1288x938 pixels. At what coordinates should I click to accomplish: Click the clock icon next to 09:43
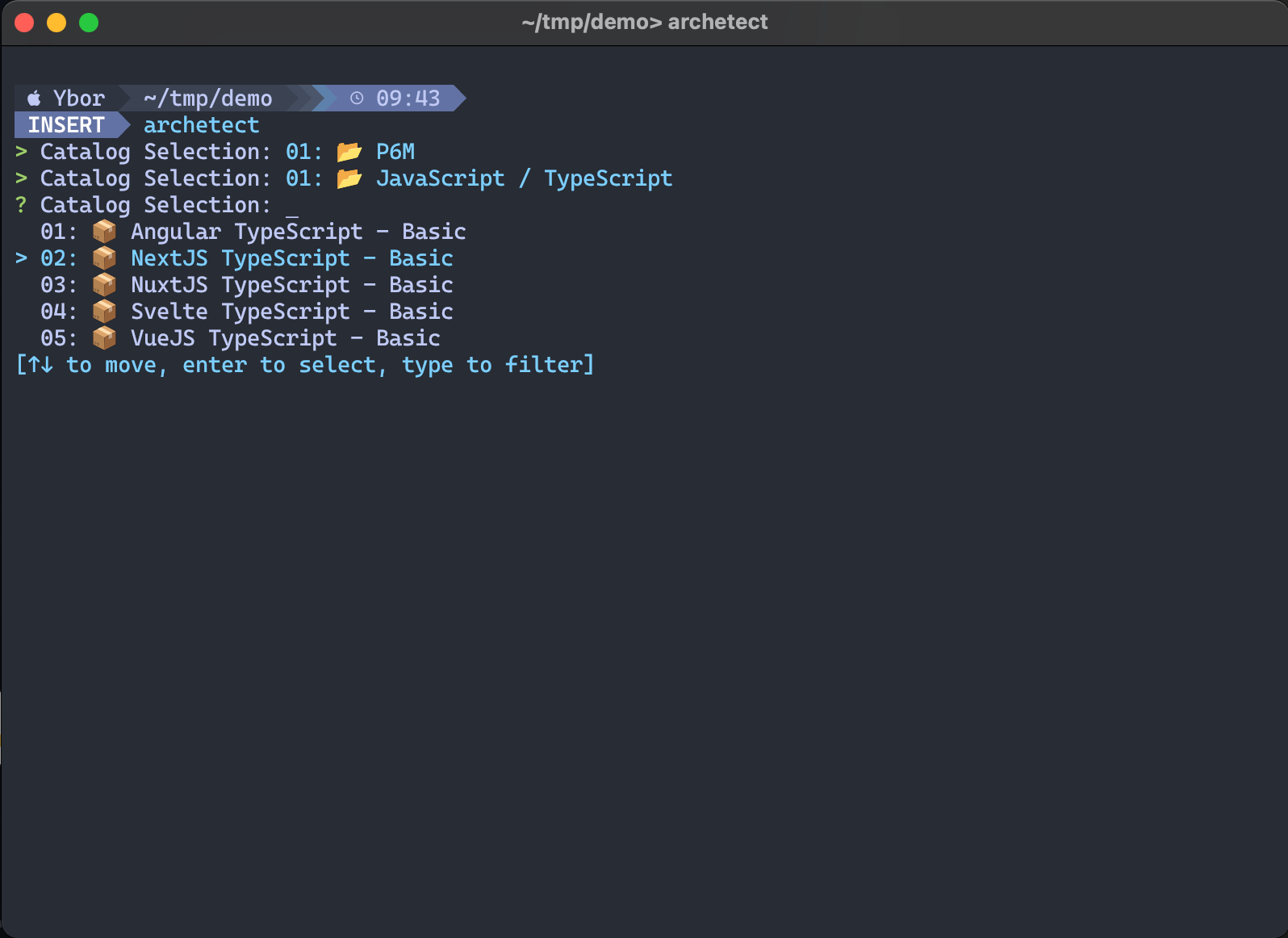[357, 98]
